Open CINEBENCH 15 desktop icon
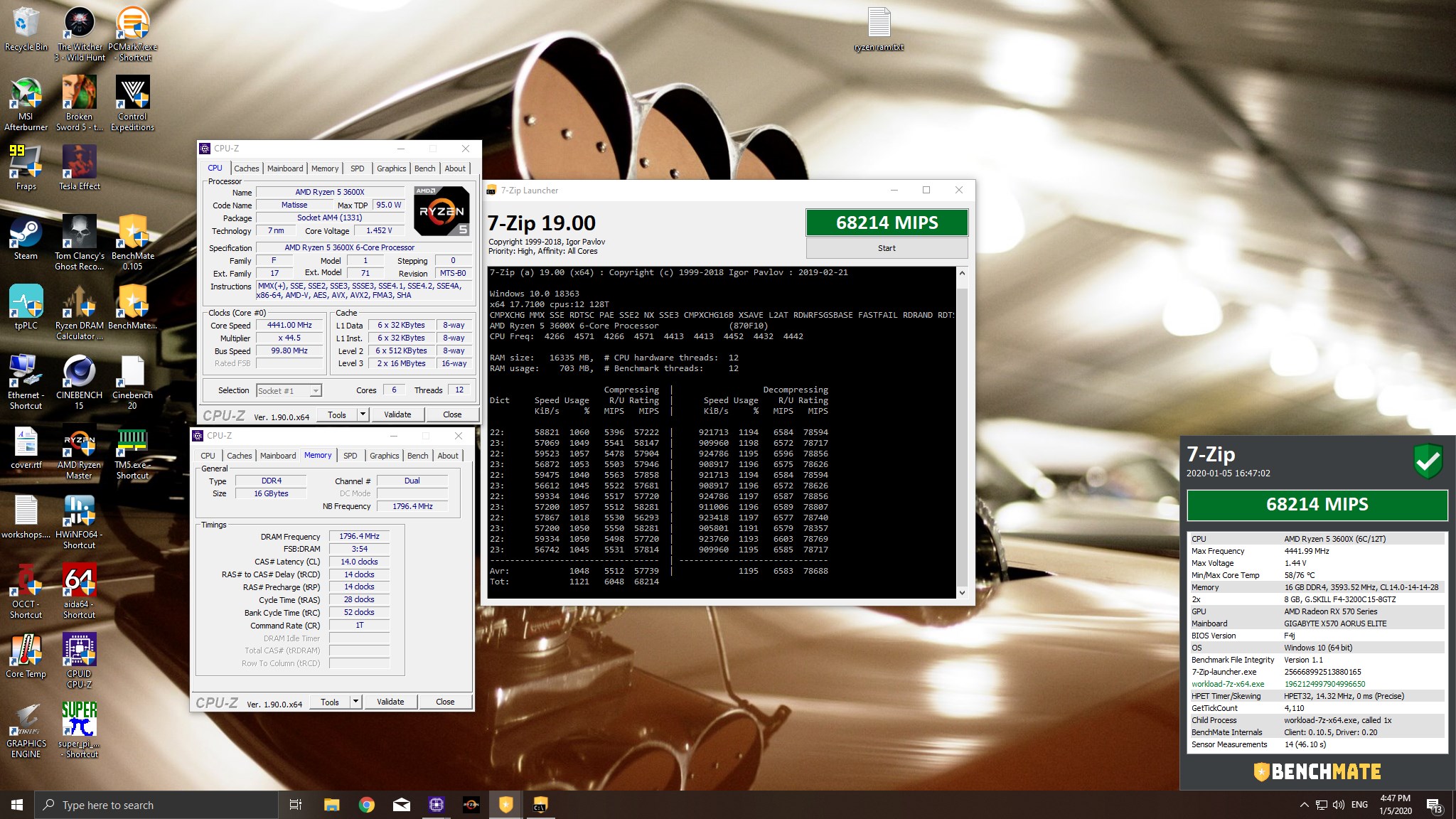The width and height of the screenshot is (1456, 819). [80, 382]
